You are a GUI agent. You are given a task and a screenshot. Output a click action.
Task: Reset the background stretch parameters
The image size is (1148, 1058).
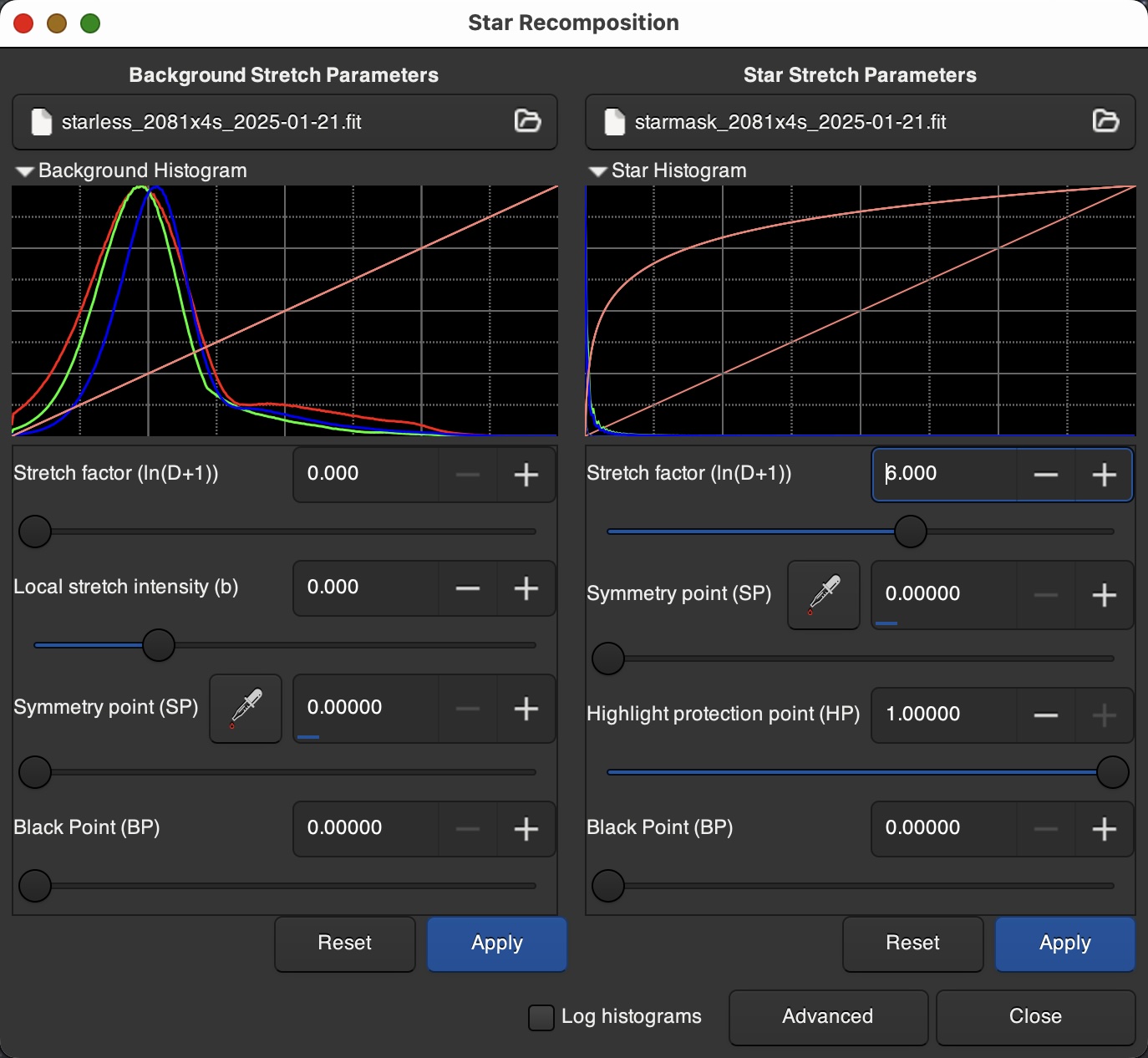(345, 944)
